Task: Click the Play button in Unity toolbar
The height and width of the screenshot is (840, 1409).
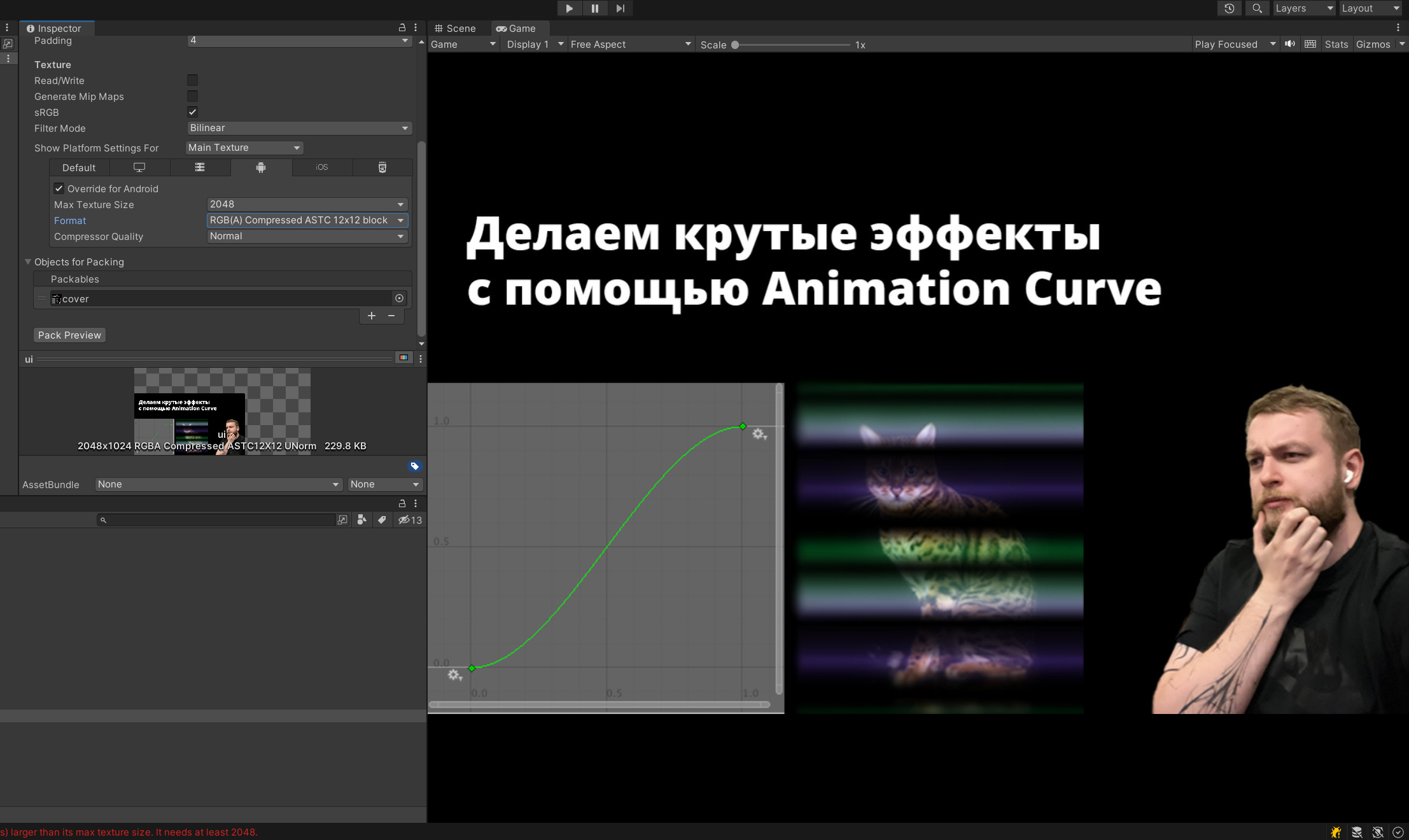Action: click(567, 8)
